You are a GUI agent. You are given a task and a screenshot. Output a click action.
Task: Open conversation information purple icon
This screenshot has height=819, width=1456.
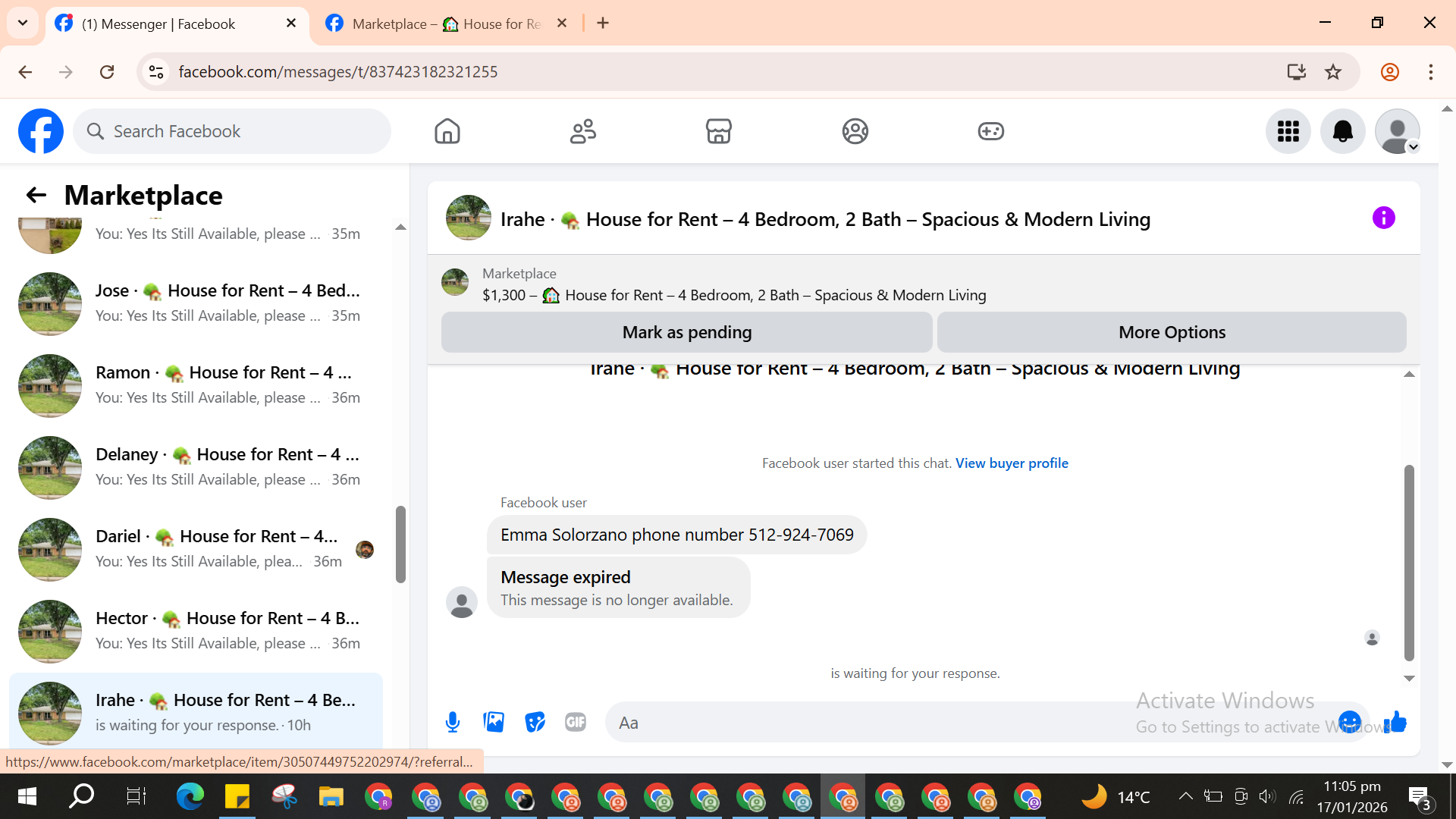tap(1383, 218)
